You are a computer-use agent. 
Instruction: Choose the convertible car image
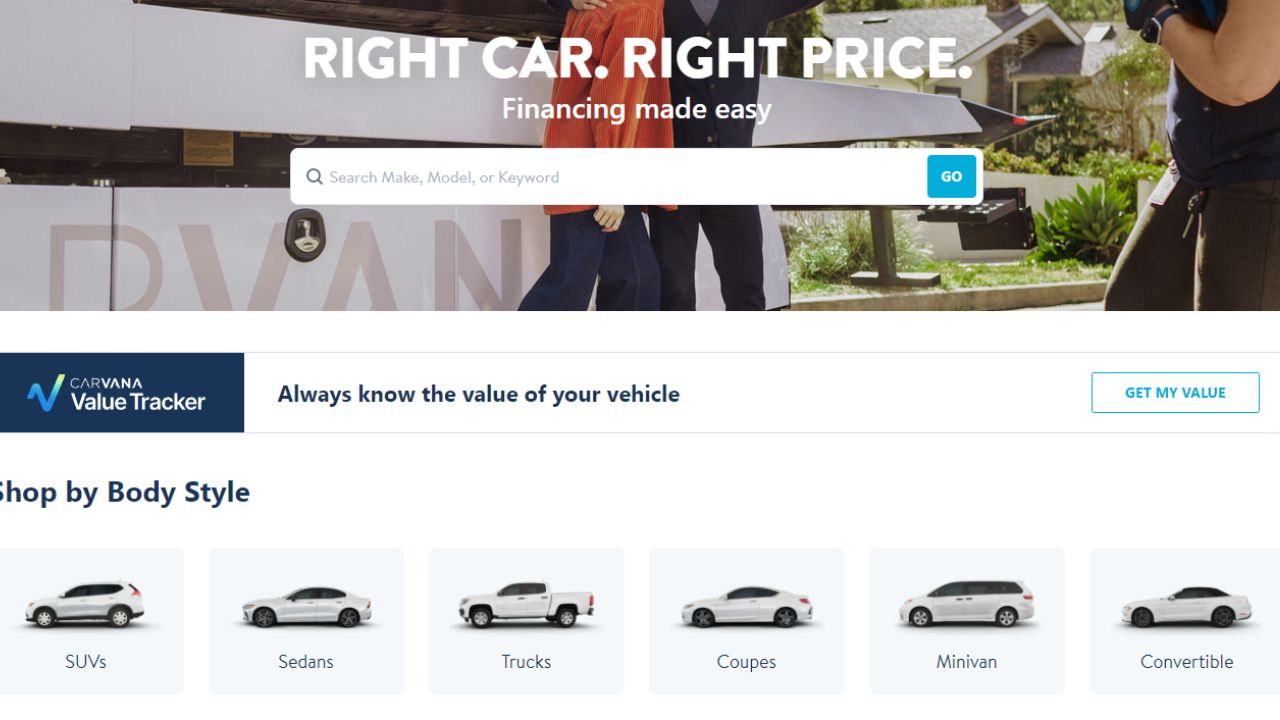pyautogui.click(x=1186, y=606)
